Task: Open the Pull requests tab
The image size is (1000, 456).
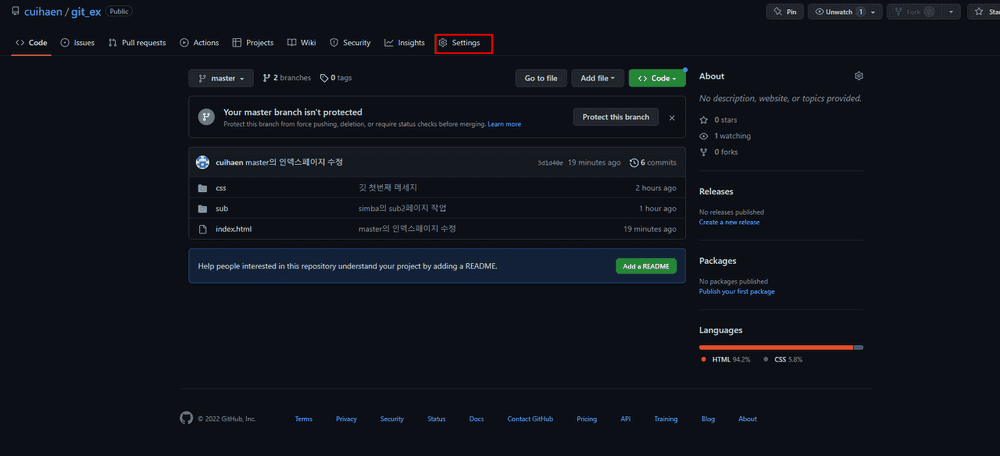Action: [x=137, y=43]
